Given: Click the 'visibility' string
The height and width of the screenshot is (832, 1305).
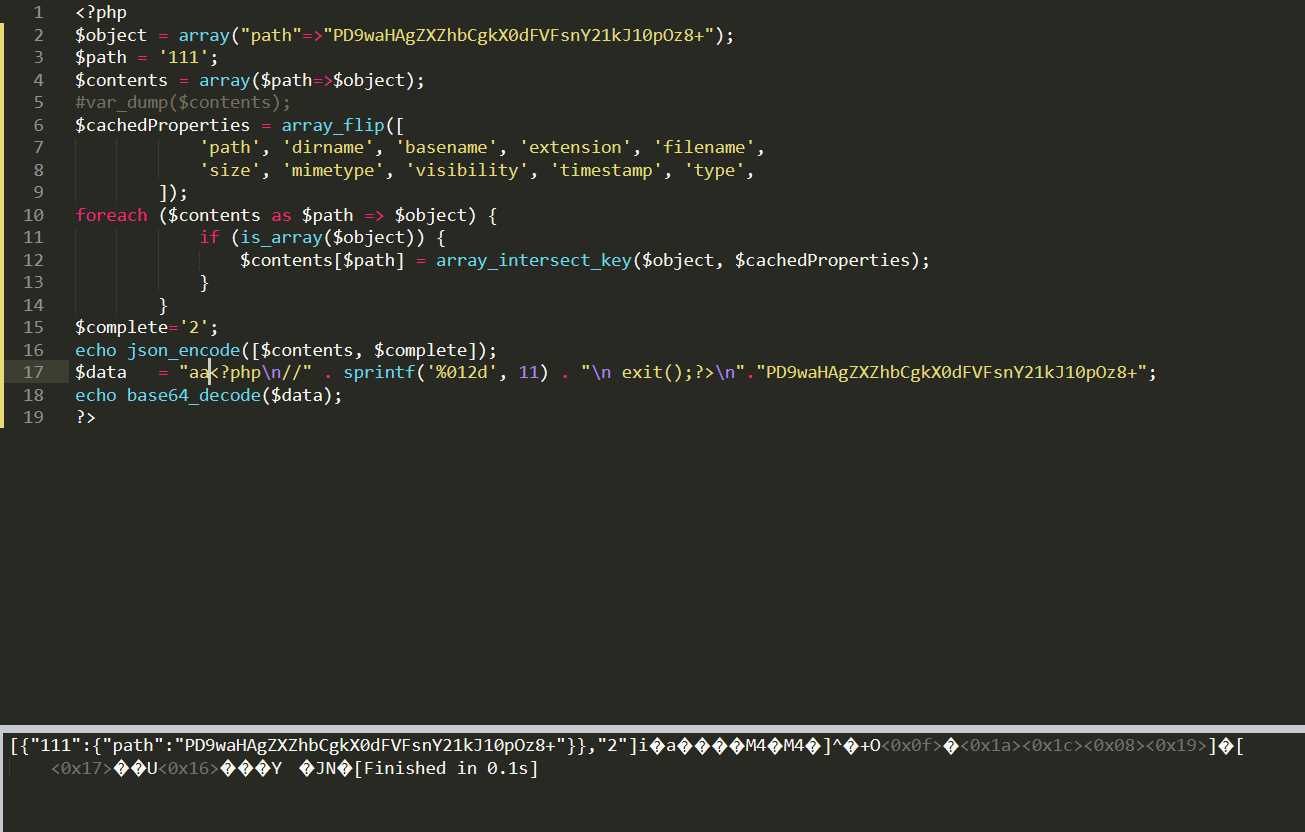Looking at the screenshot, I should tap(468, 170).
